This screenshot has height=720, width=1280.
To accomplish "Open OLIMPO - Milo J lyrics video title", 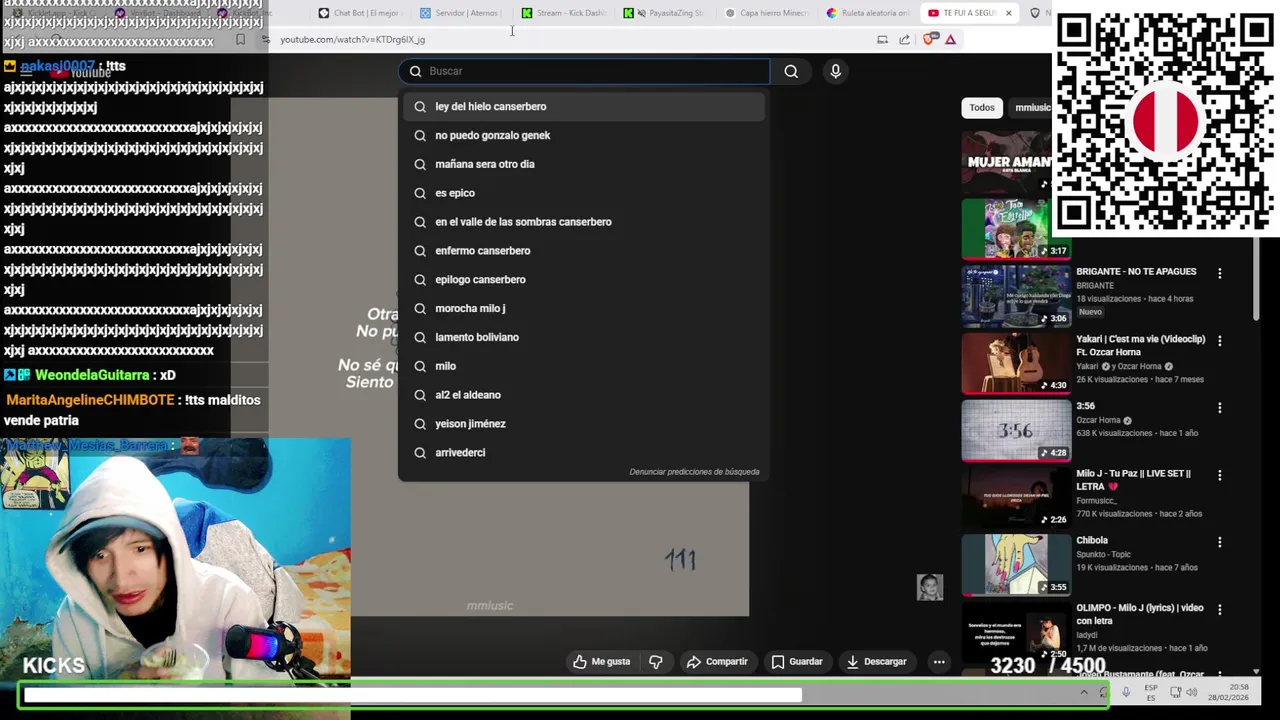I will click(x=1139, y=613).
